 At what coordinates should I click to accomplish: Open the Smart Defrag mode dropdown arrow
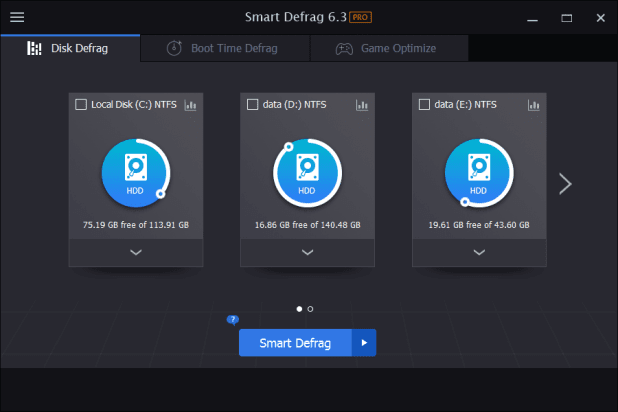click(364, 343)
